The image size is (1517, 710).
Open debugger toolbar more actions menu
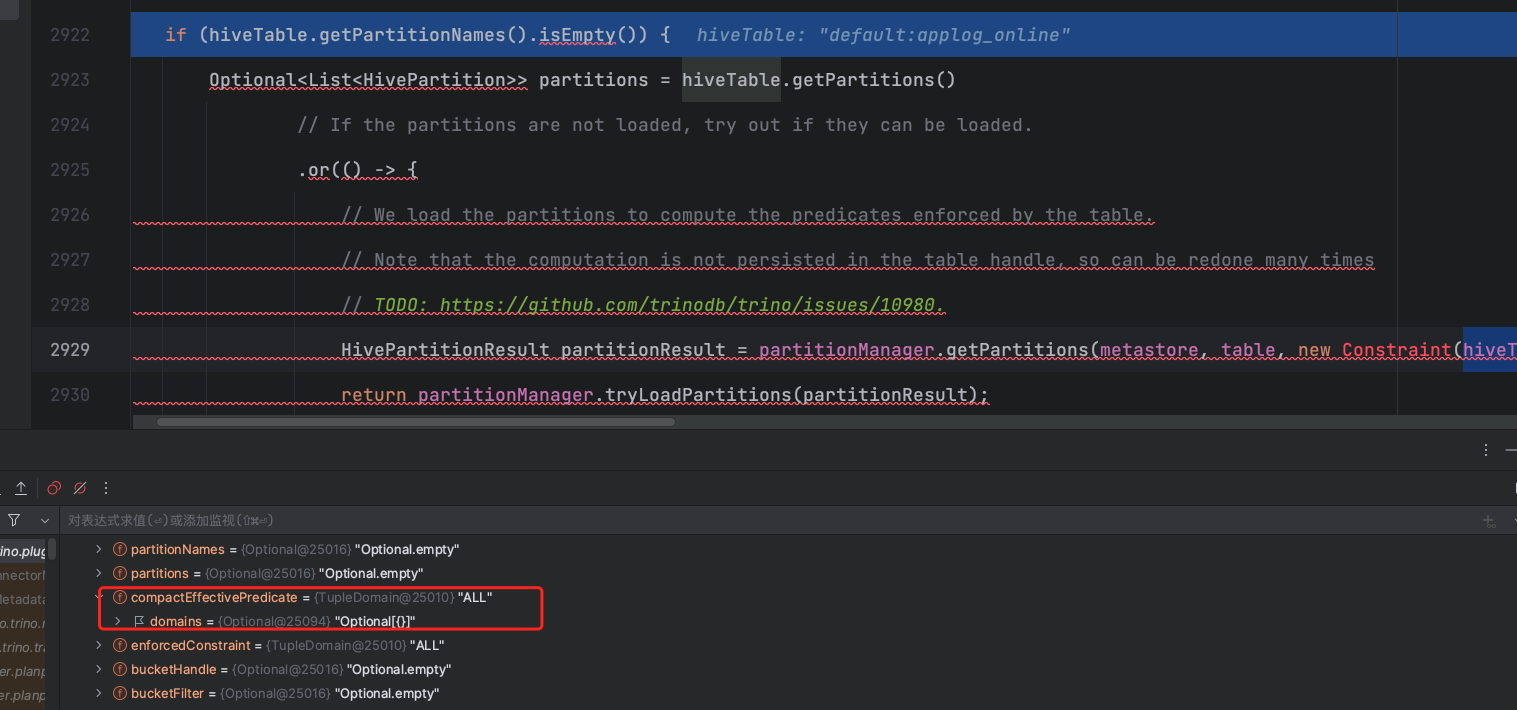[106, 488]
